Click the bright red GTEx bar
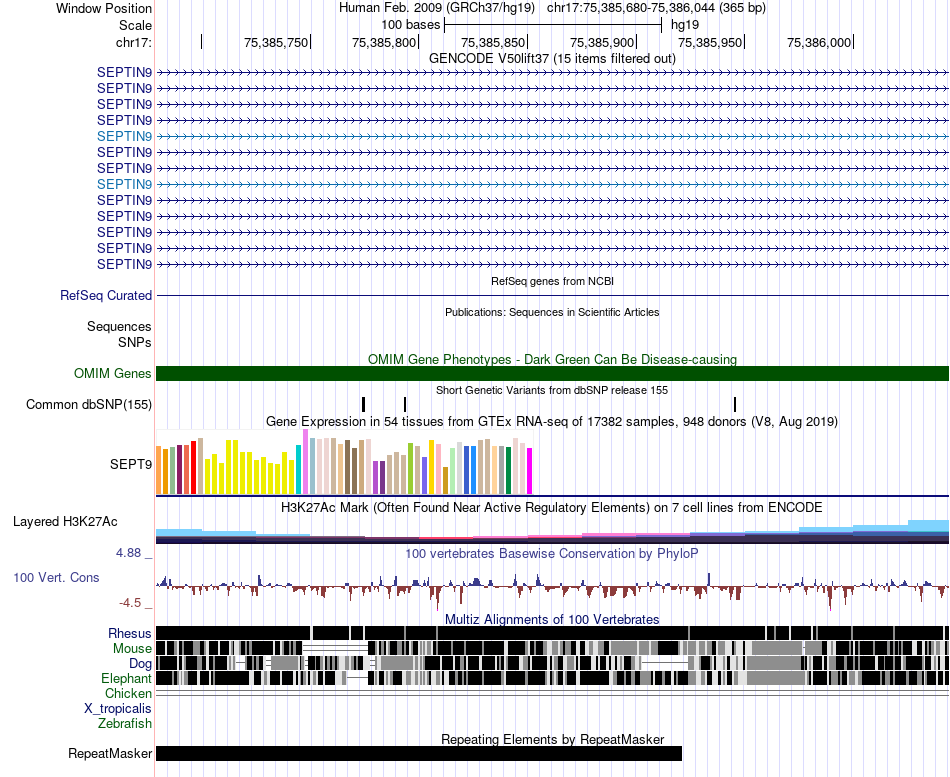This screenshot has height=777, width=950. 193,467
